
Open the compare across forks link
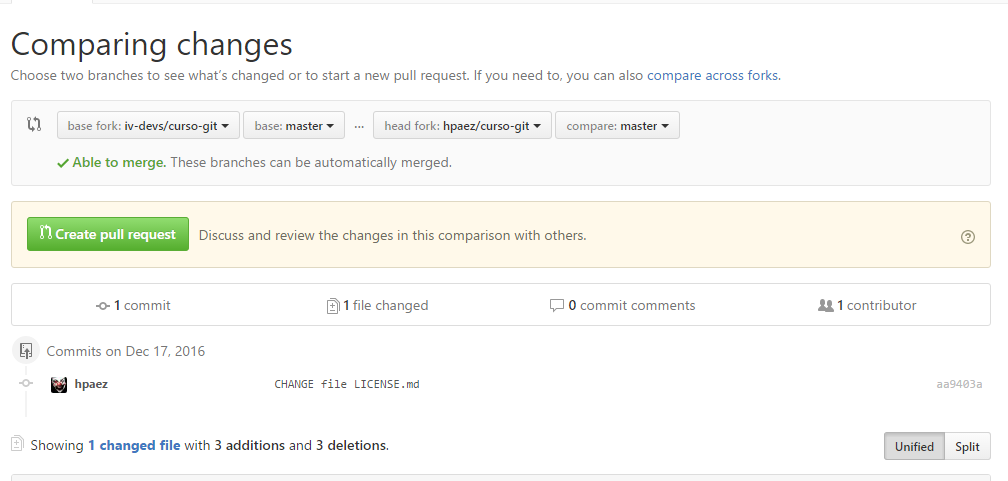coord(713,75)
